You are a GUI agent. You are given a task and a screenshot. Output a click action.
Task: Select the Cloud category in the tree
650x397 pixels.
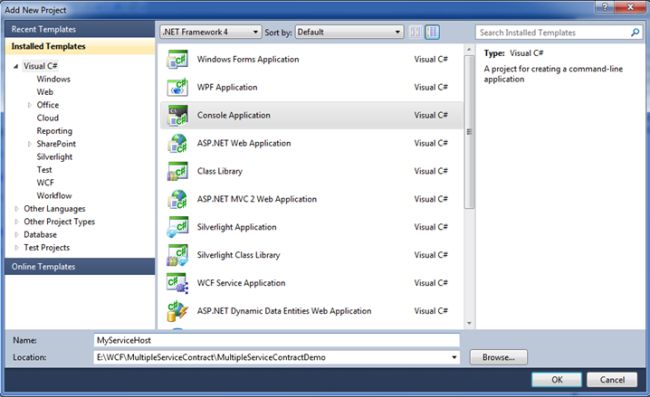tap(48, 118)
